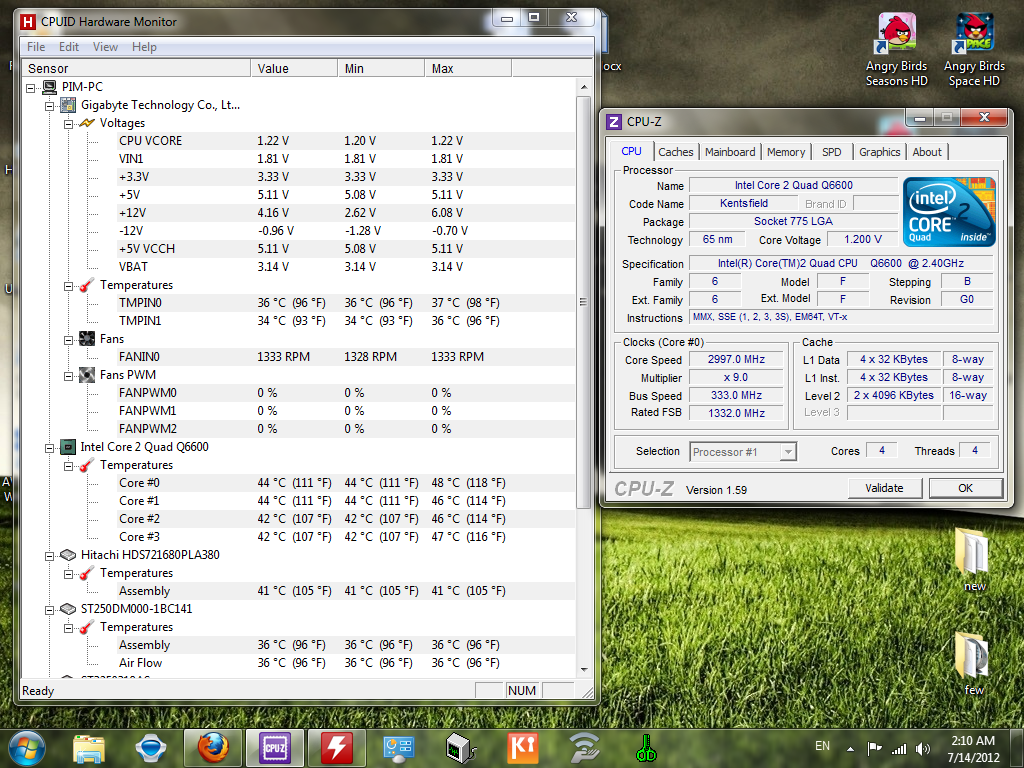Screen dimensions: 1024x768
Task: Select the CPU VCORE sensor row
Action: (x=150, y=141)
